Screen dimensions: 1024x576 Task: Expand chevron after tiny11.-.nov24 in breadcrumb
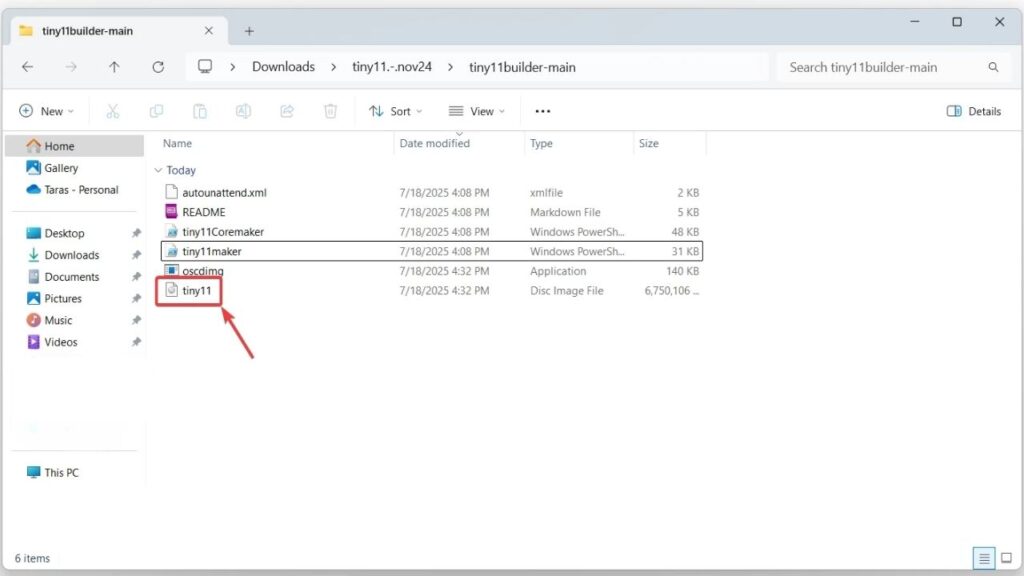450,67
